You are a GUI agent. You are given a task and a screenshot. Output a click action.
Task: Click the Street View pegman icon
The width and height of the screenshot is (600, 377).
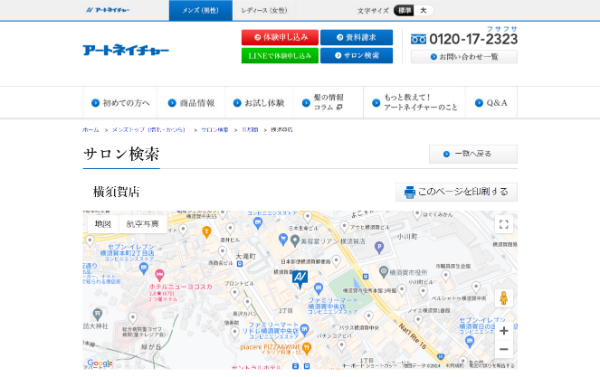[x=504, y=298]
